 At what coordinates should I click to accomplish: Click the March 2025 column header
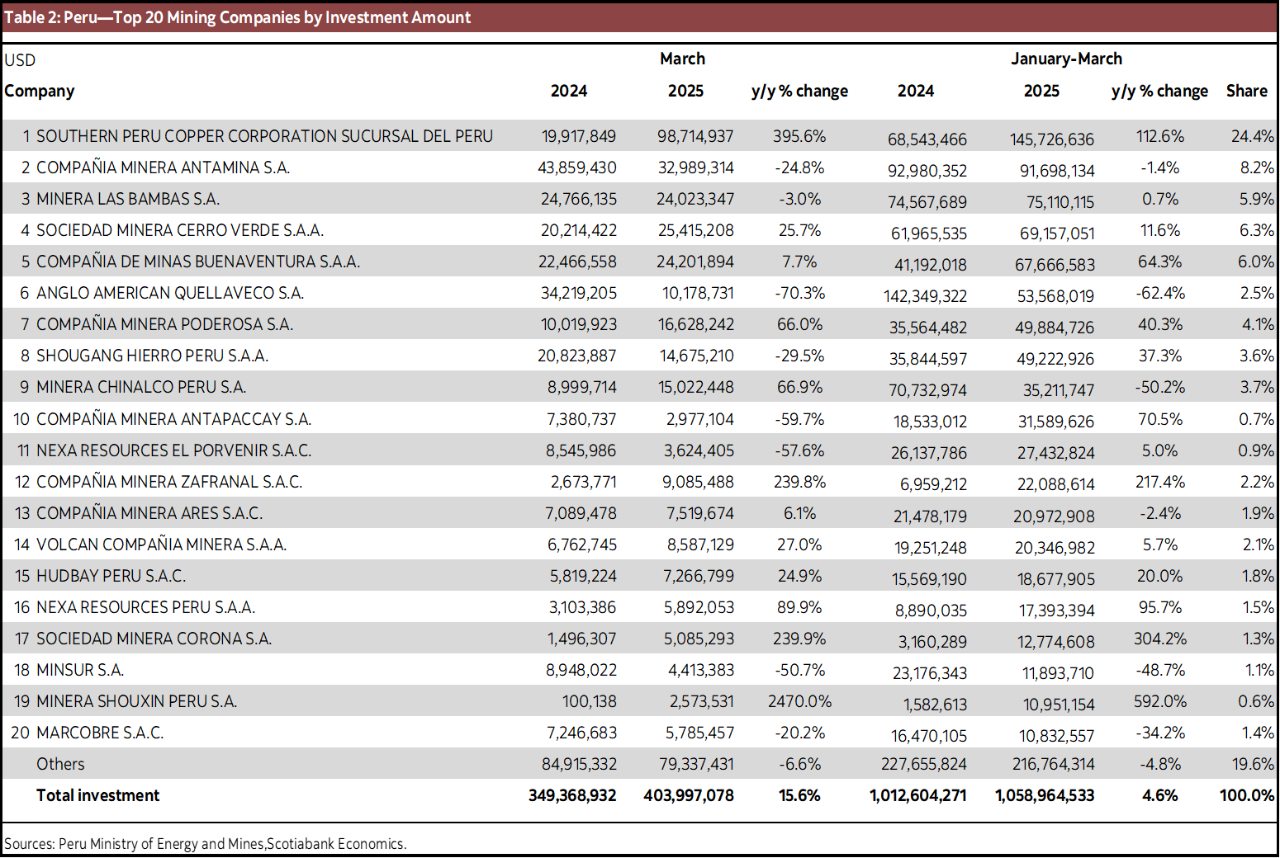coord(686,90)
